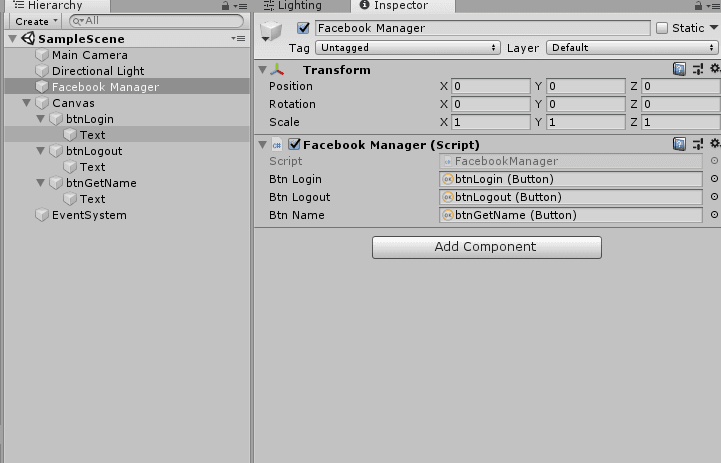Select Text under btnGetName
Screen dimensions: 721x463
pos(127,199)
